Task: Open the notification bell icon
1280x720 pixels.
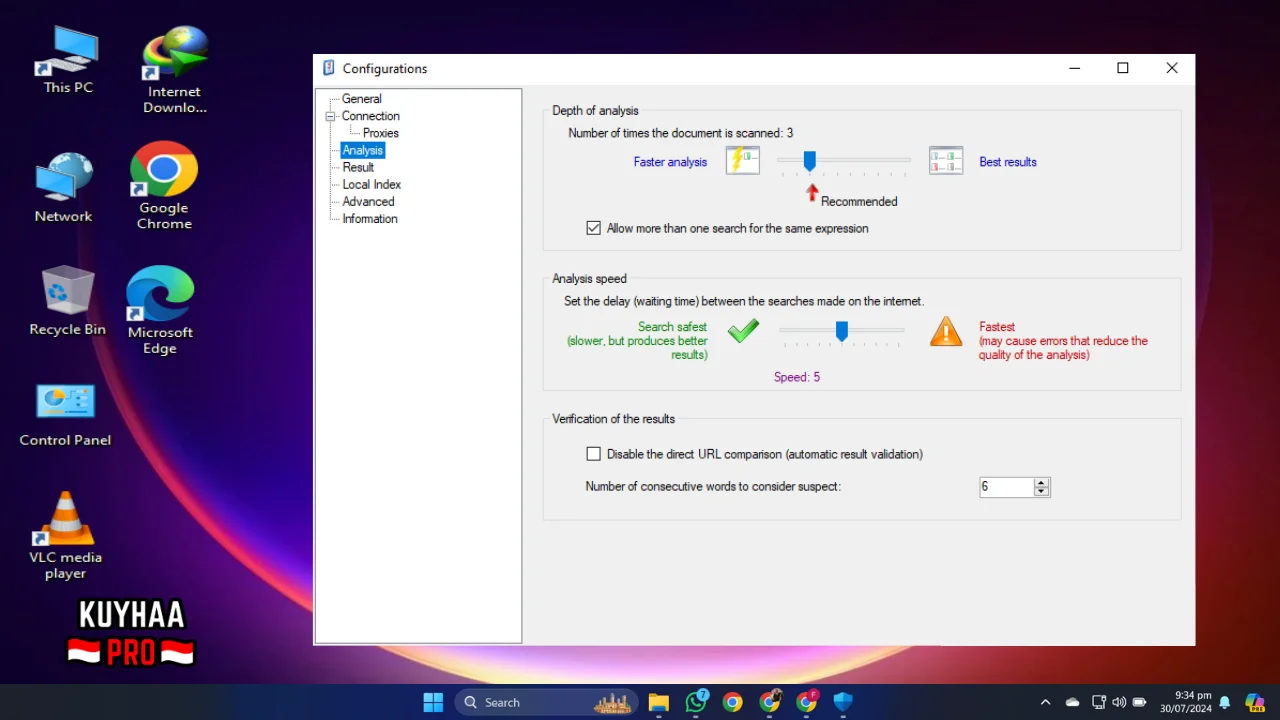Action: click(1224, 702)
